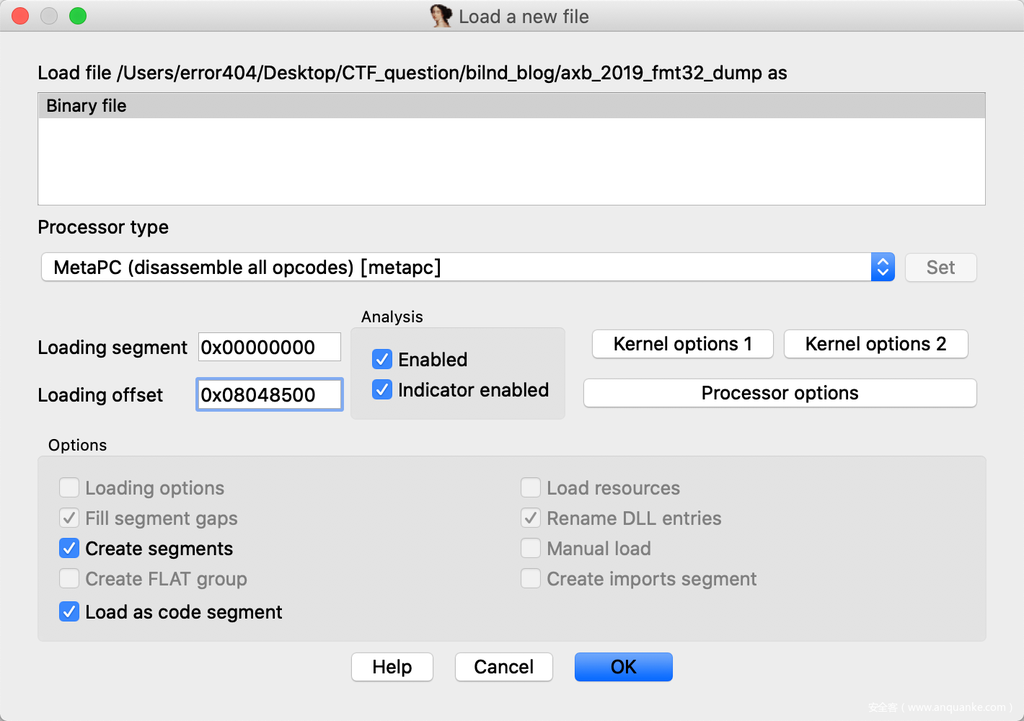
Task: Confirm loading with OK button
Action: coord(623,667)
